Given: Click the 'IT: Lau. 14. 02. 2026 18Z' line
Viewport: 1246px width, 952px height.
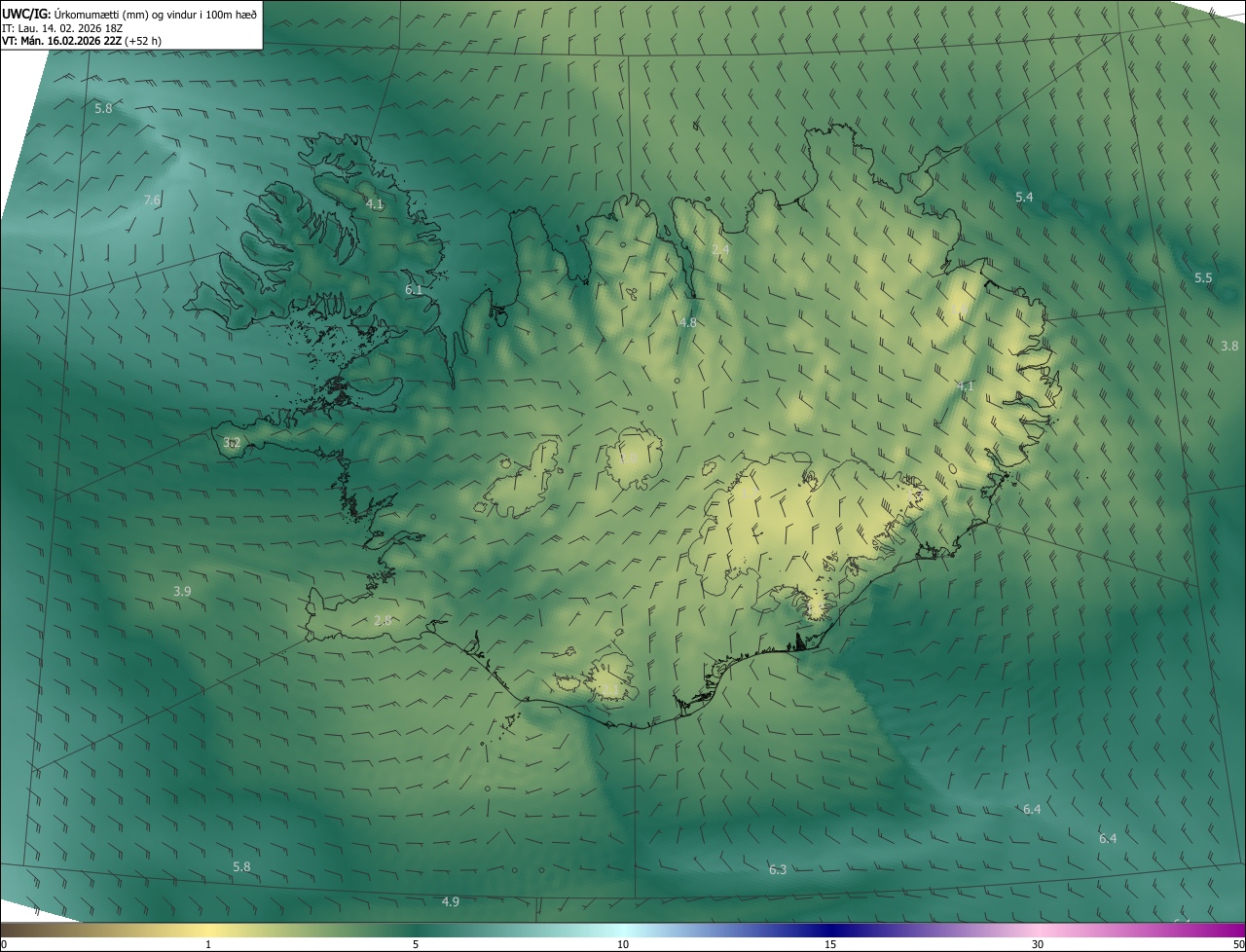Looking at the screenshot, I should point(62,27).
